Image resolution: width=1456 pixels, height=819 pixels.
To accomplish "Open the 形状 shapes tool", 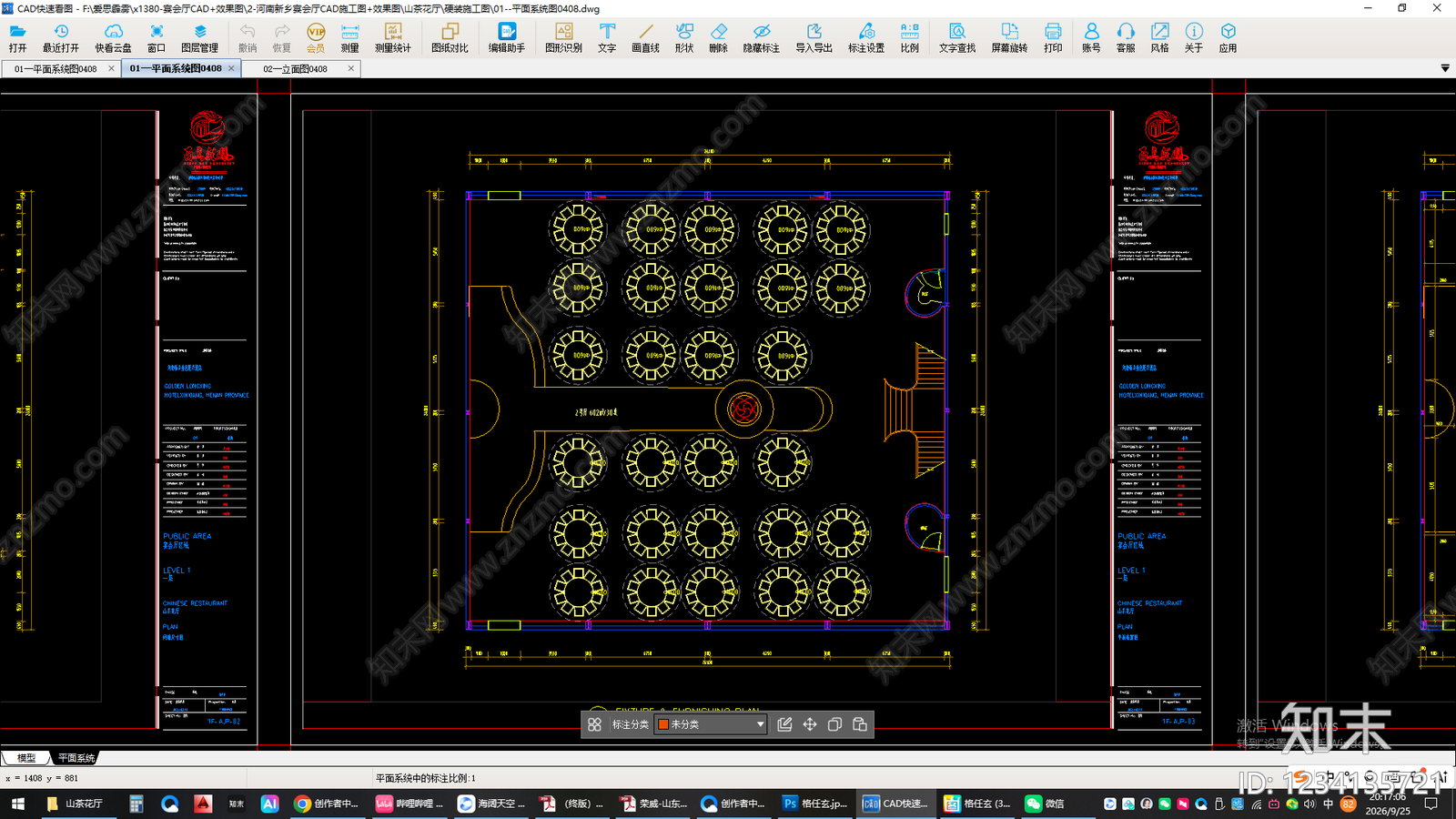I will [x=684, y=38].
